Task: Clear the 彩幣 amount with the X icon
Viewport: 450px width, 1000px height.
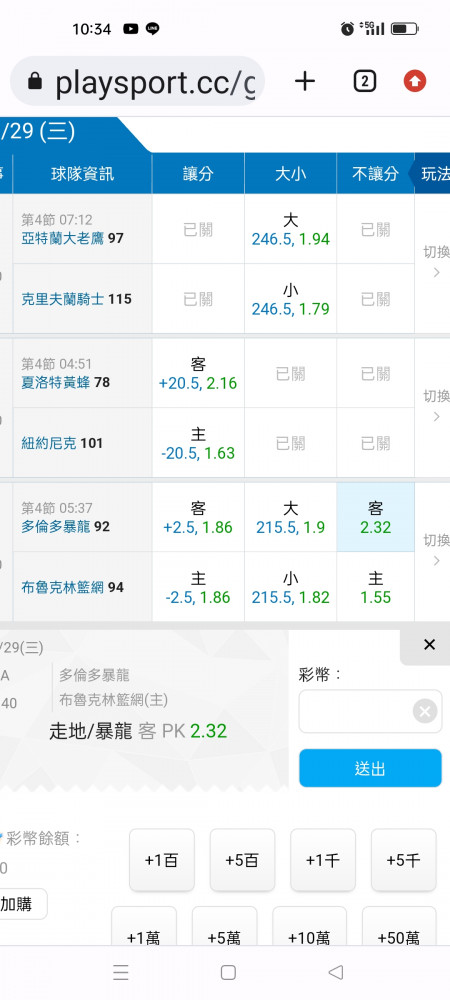Action: (425, 710)
